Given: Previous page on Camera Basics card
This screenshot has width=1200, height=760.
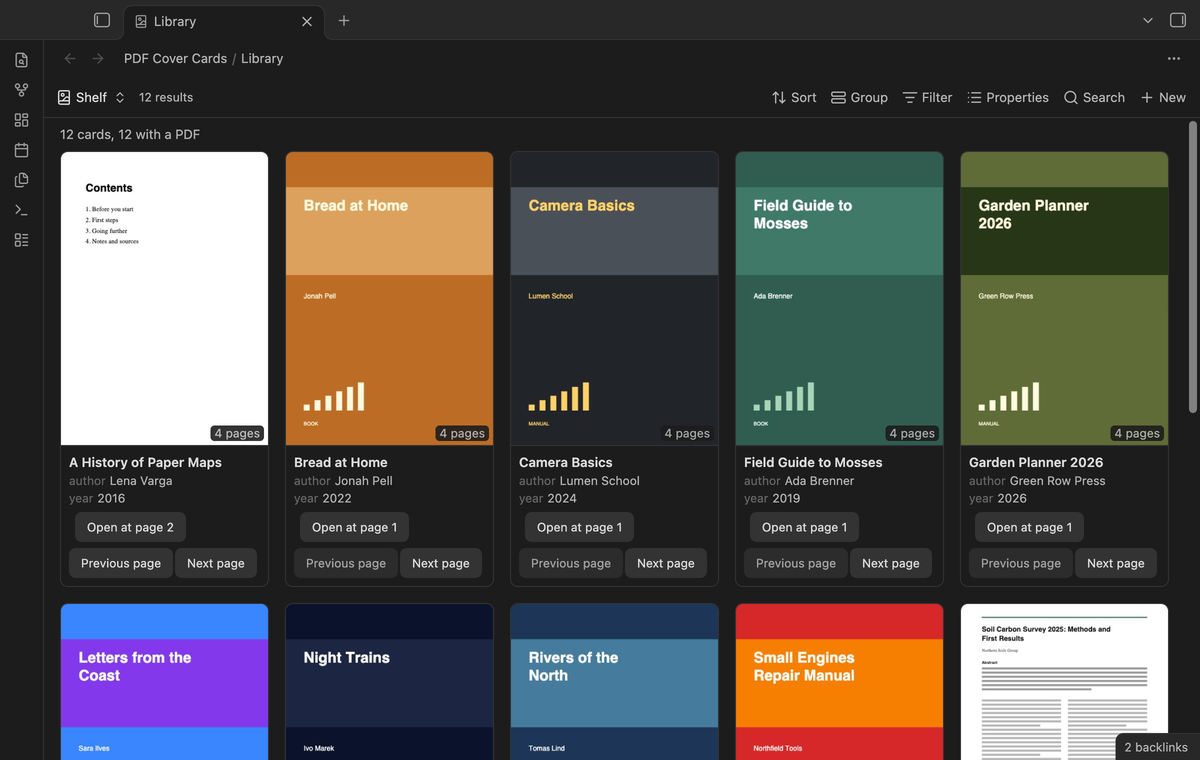Looking at the screenshot, I should (571, 563).
